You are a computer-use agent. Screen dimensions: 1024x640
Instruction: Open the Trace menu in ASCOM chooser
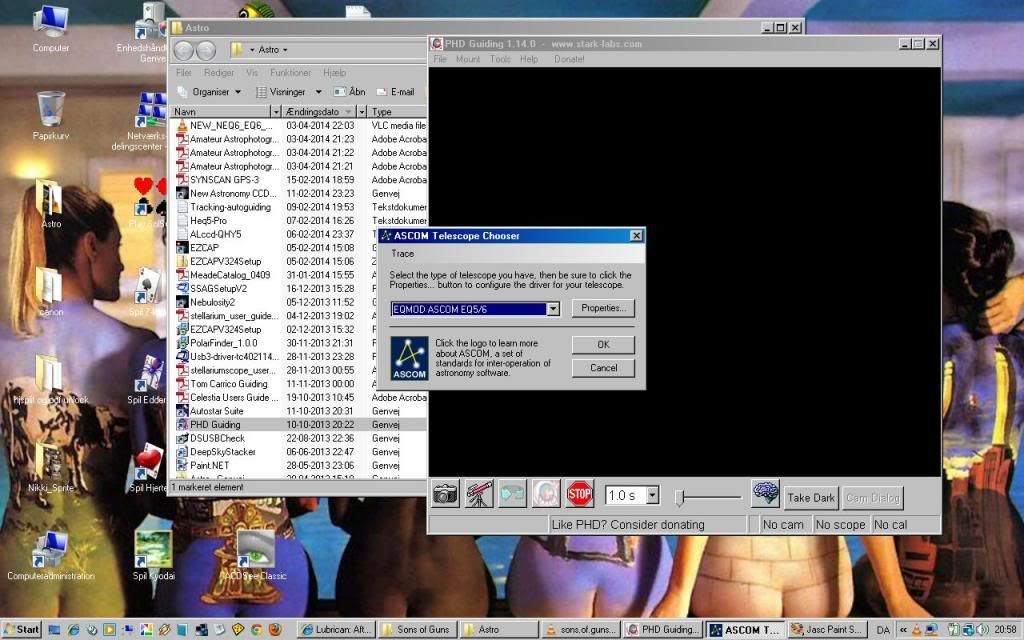coord(402,253)
